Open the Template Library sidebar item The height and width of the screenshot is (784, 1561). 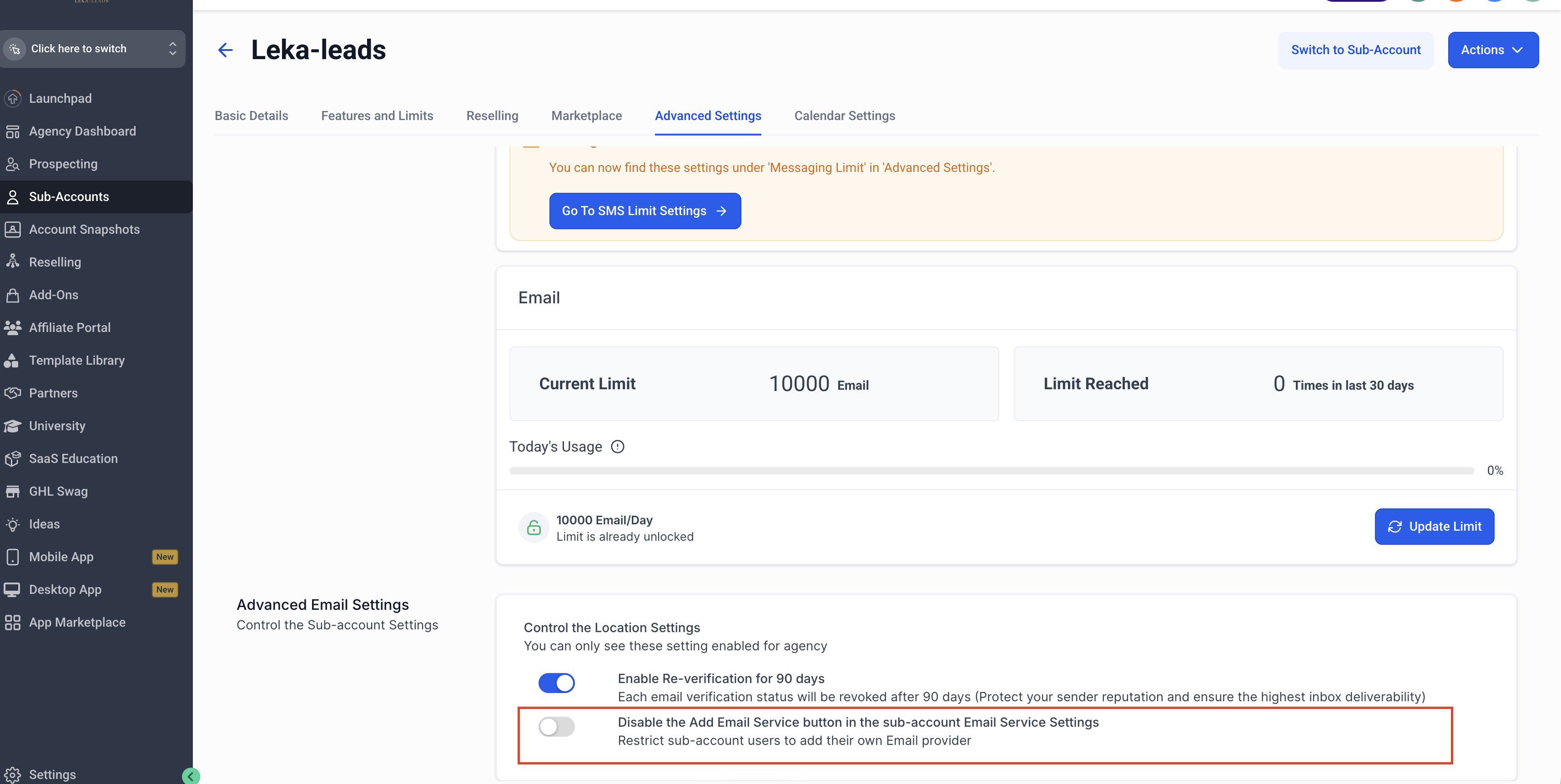click(76, 361)
